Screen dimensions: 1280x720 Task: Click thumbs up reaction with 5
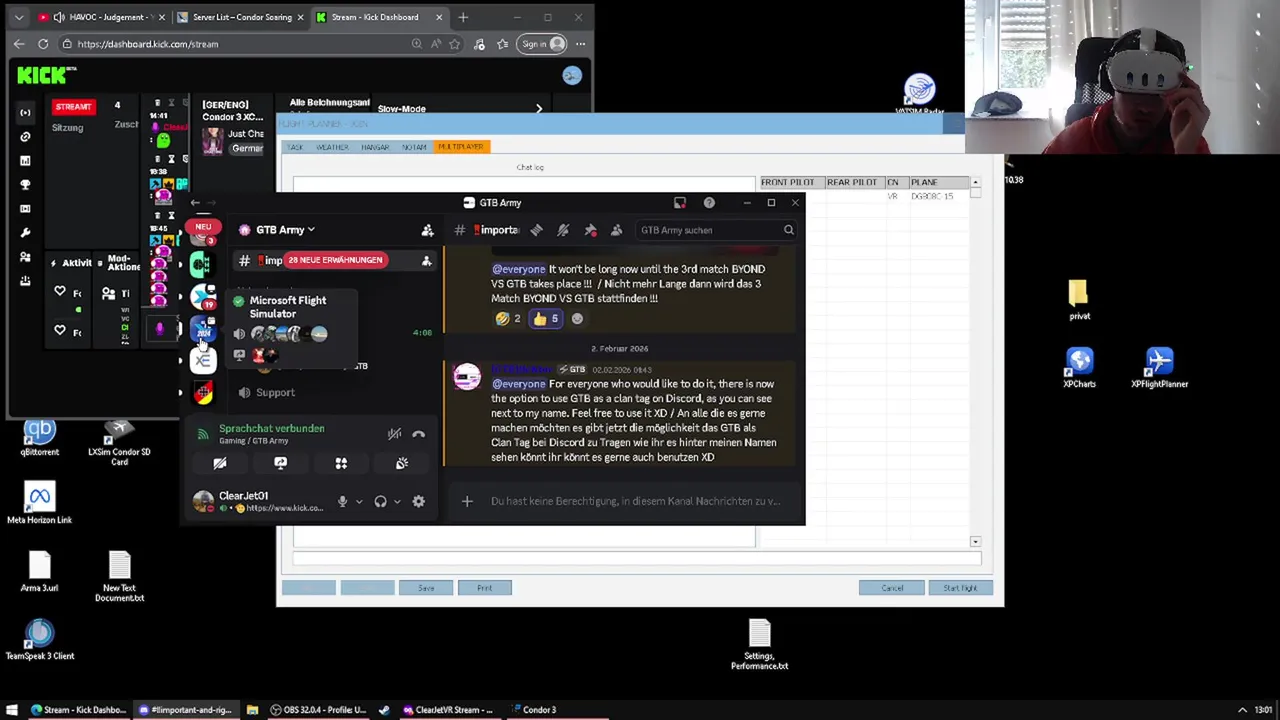546,319
